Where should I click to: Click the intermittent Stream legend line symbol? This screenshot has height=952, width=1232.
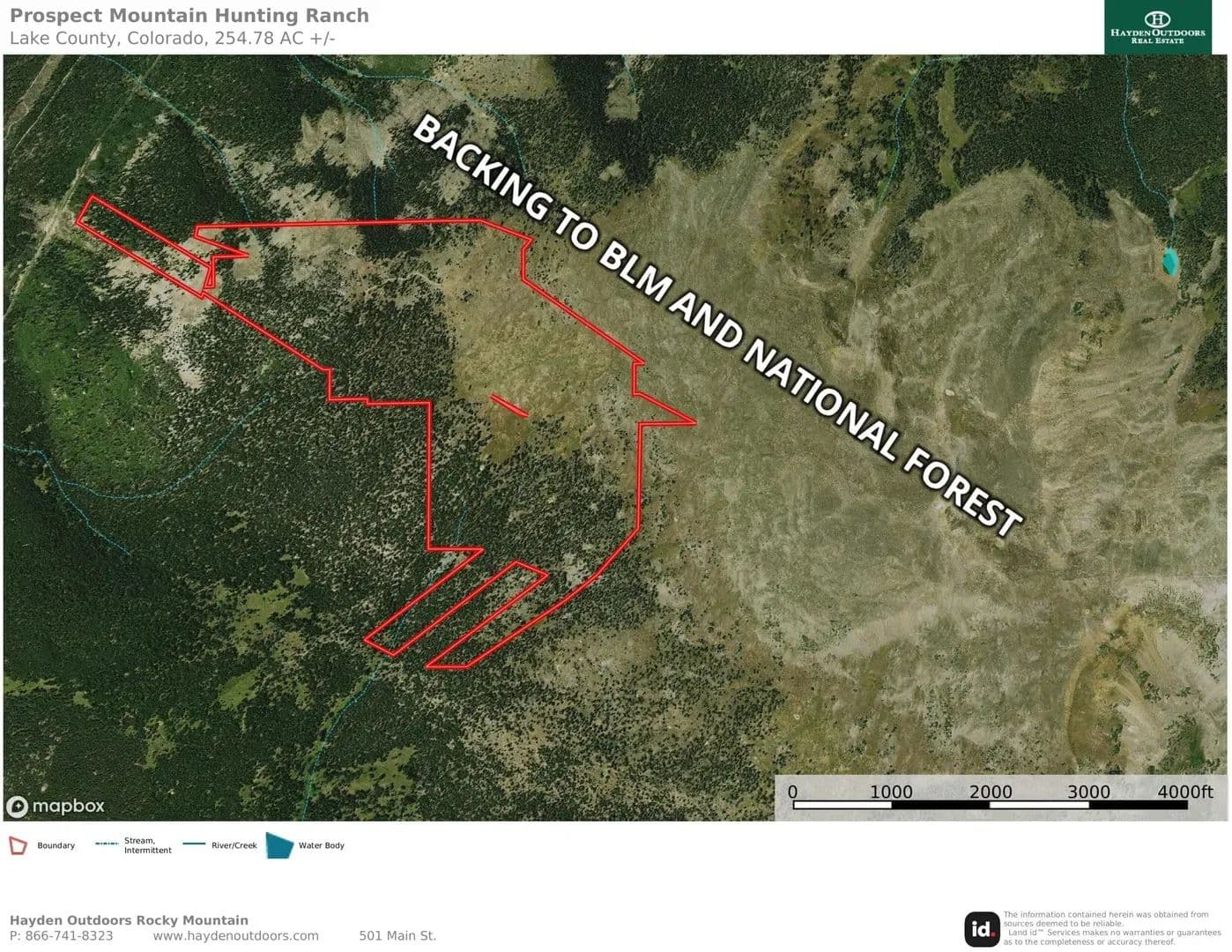pos(107,844)
